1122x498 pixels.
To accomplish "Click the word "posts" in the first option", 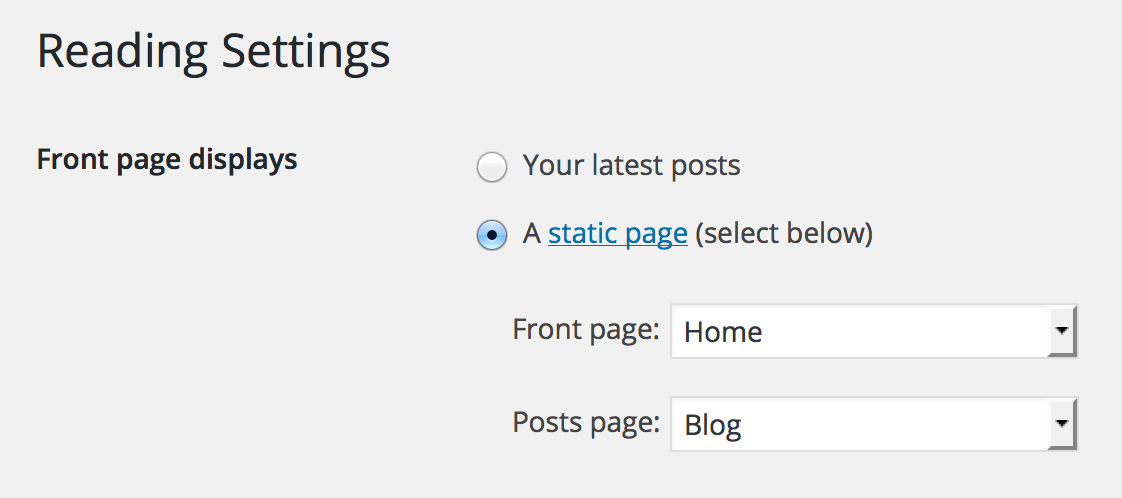I will (x=706, y=165).
